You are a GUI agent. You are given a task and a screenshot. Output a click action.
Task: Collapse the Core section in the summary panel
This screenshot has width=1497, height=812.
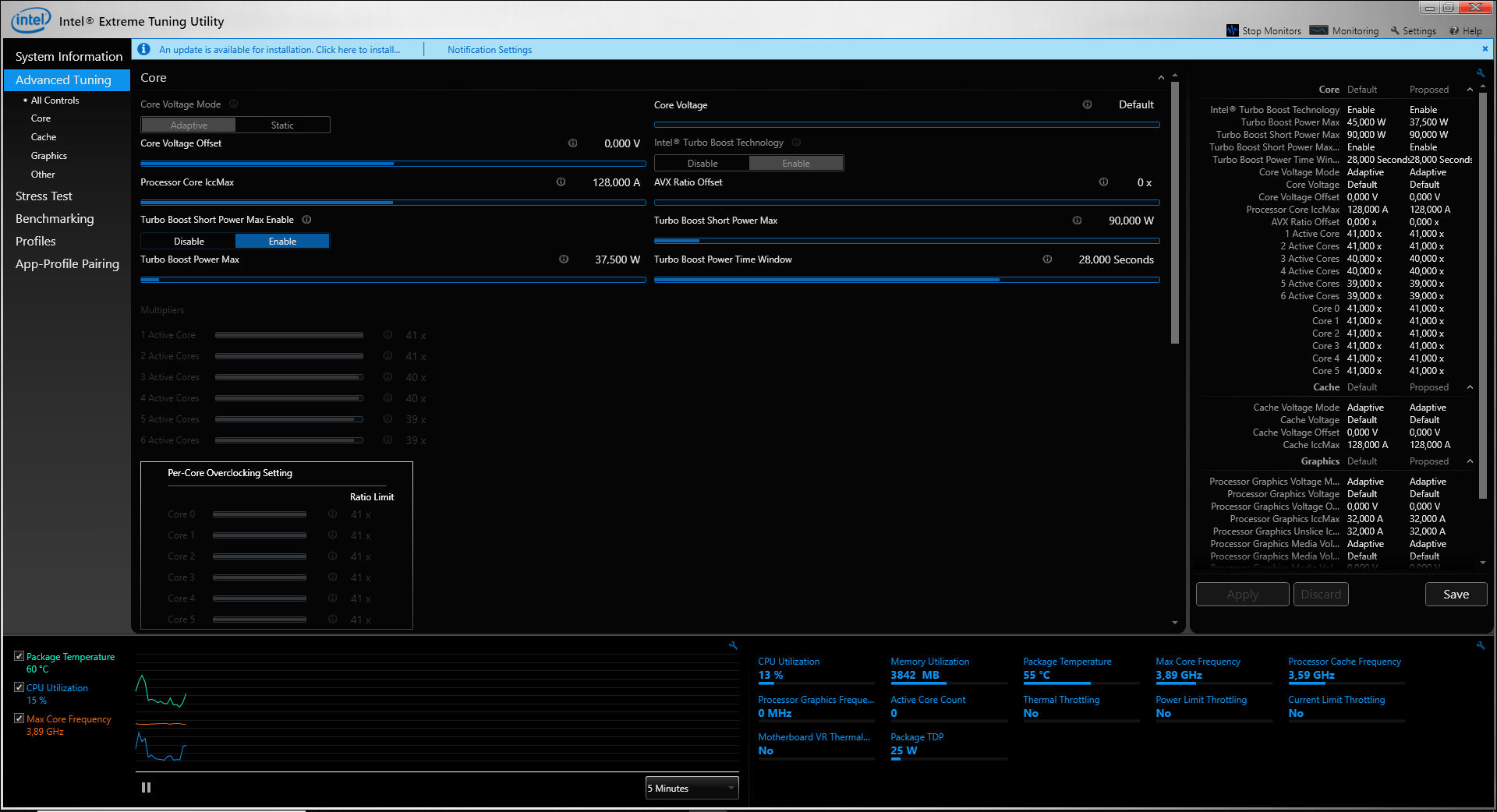click(x=1470, y=90)
